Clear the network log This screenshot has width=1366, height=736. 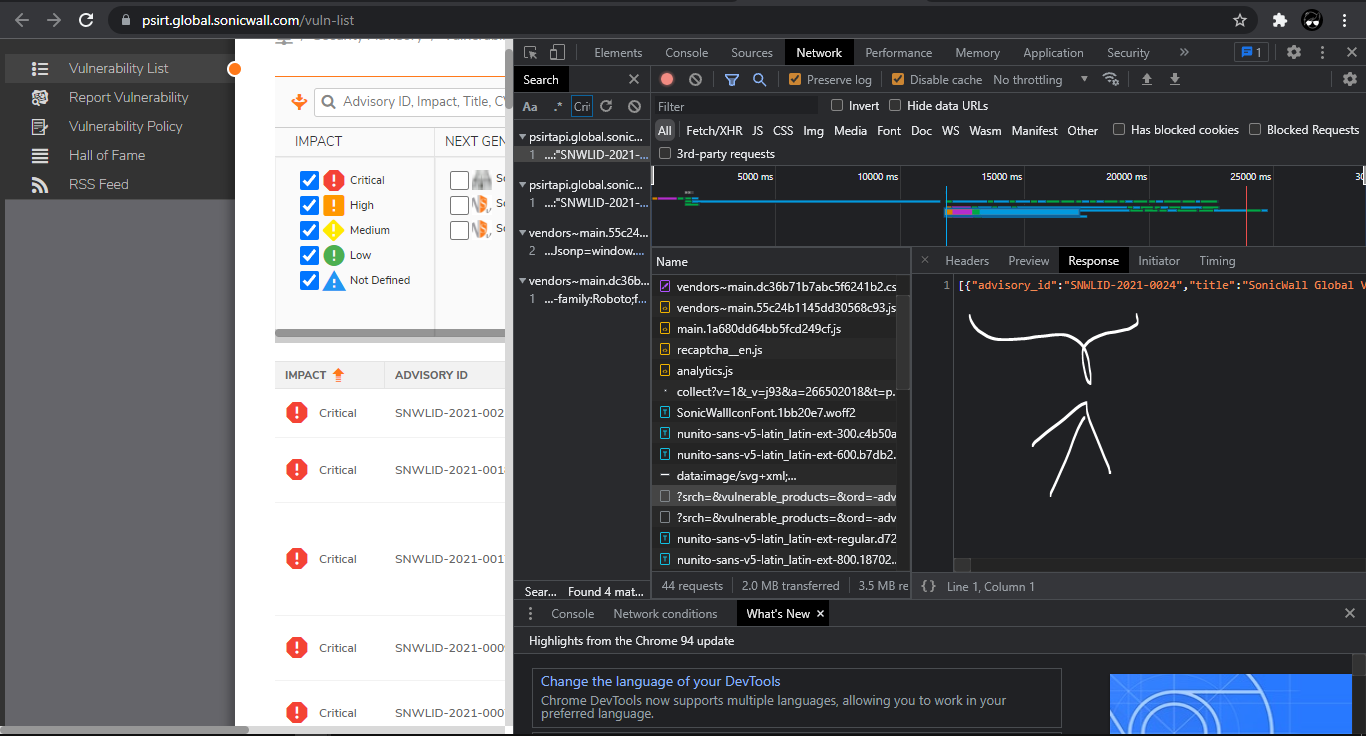(695, 79)
